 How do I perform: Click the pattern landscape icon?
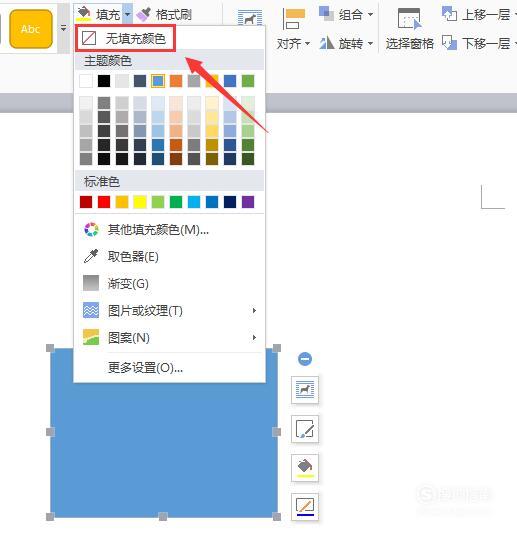[x=91, y=337]
